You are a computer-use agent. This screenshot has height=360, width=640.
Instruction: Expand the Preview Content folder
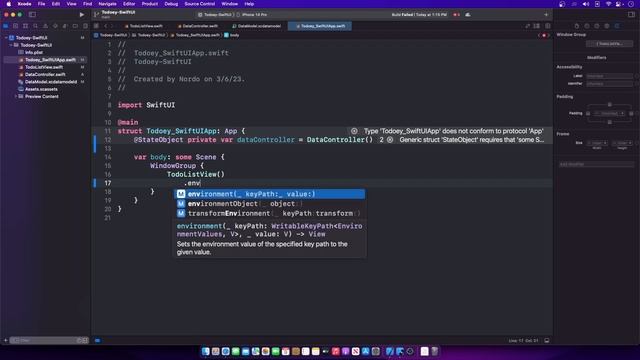click(16, 96)
